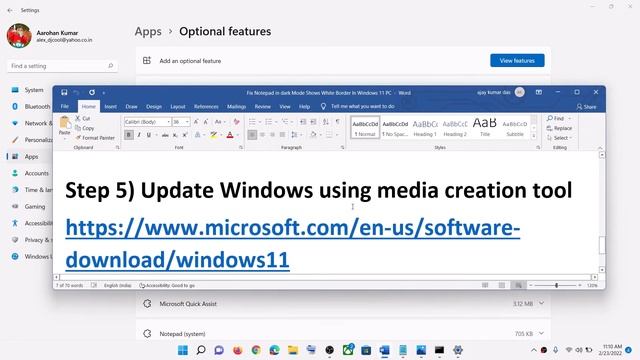Click the Find a setting search box
Screen dimensions: 640x360
click(62, 66)
